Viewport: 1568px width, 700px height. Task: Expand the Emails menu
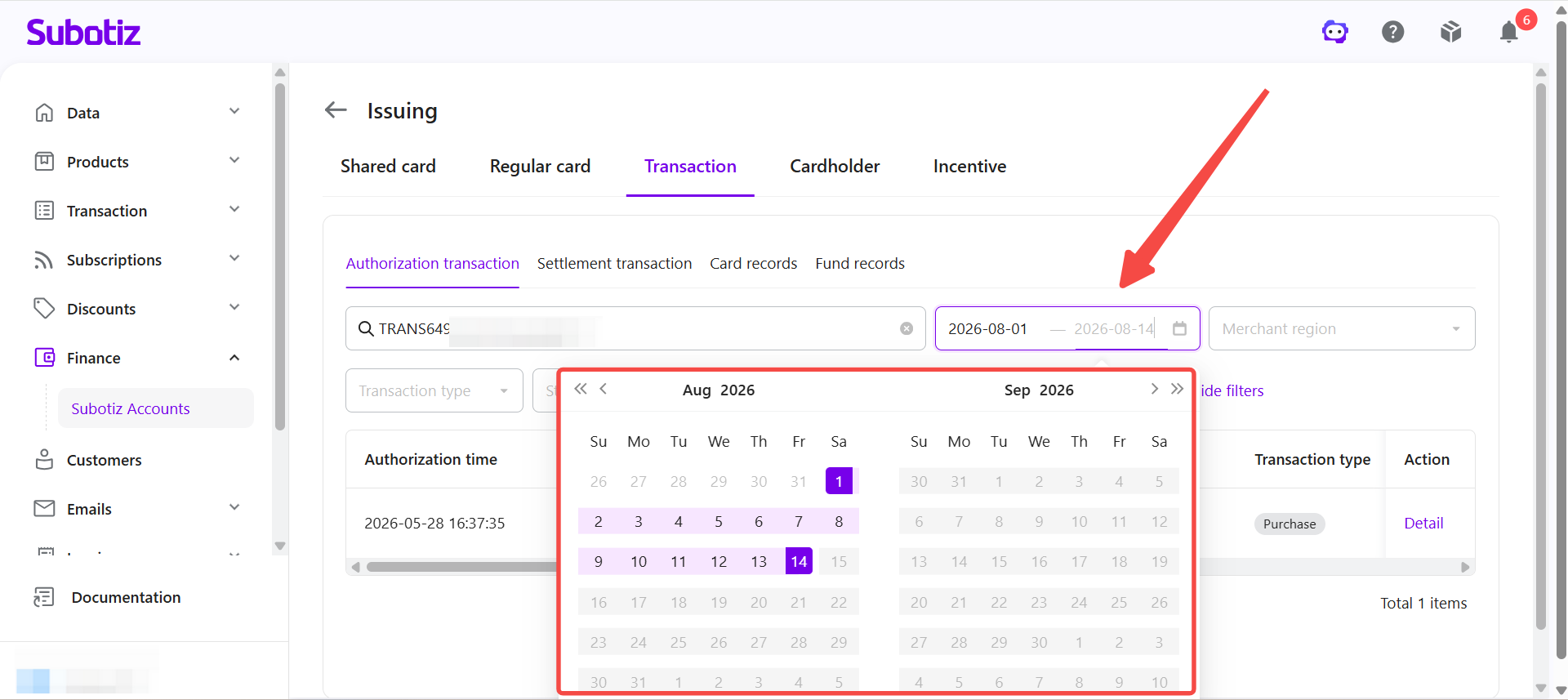(x=234, y=507)
